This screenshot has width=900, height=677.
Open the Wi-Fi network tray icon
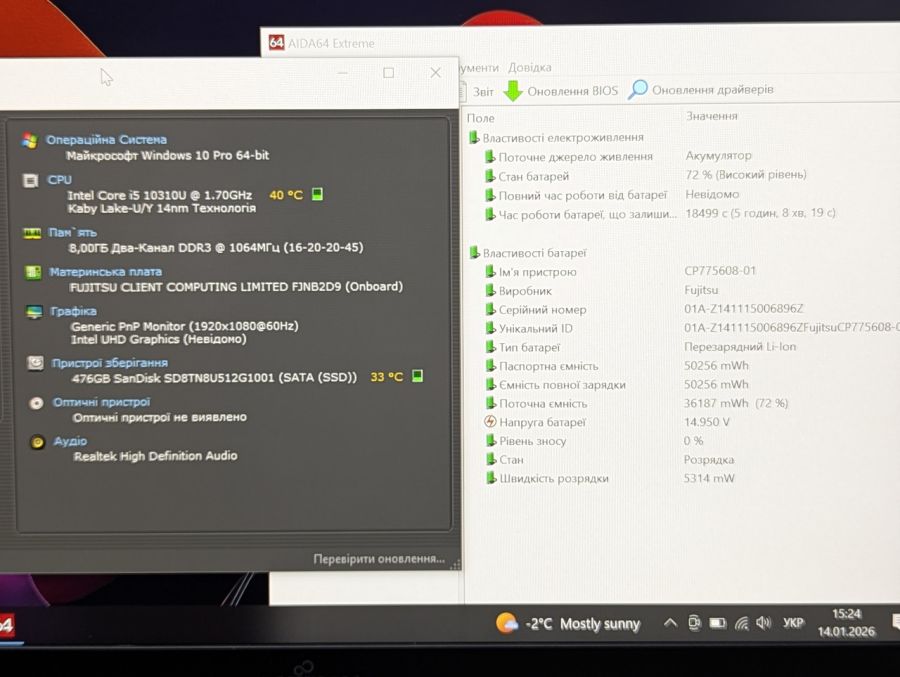pyautogui.click(x=742, y=622)
